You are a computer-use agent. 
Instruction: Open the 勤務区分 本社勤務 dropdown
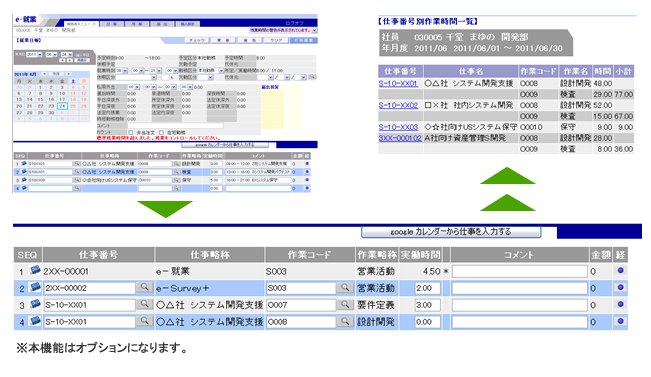pos(210,71)
